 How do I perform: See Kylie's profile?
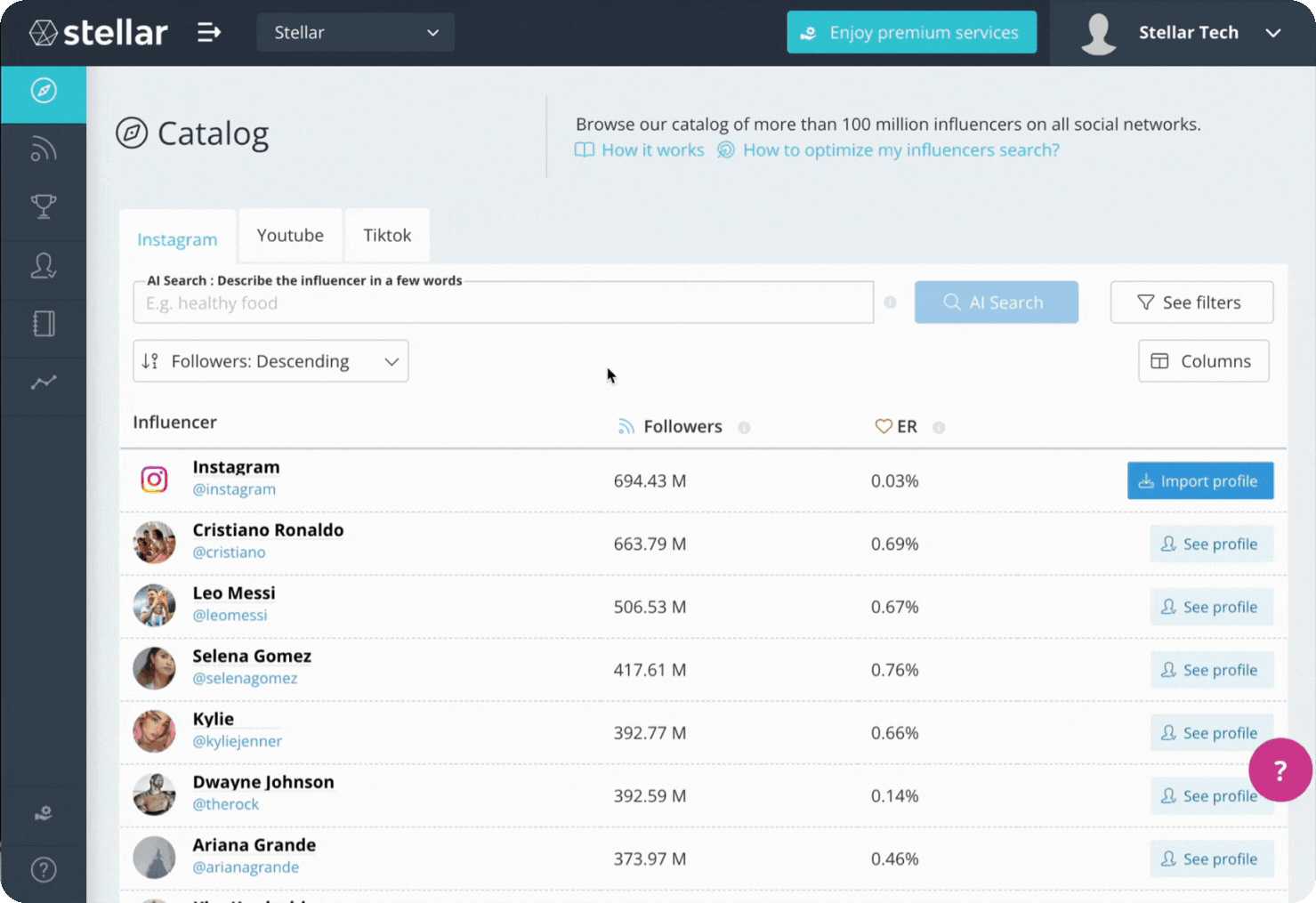(x=1211, y=733)
